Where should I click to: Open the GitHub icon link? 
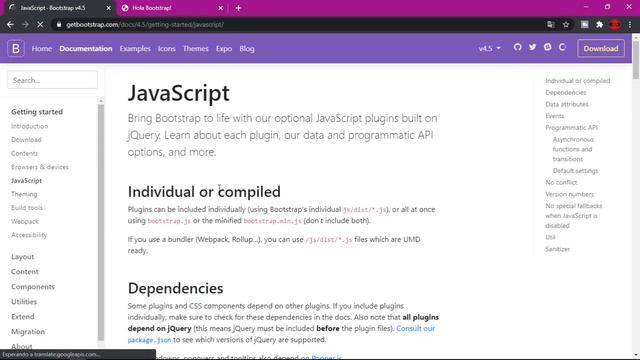(518, 47)
